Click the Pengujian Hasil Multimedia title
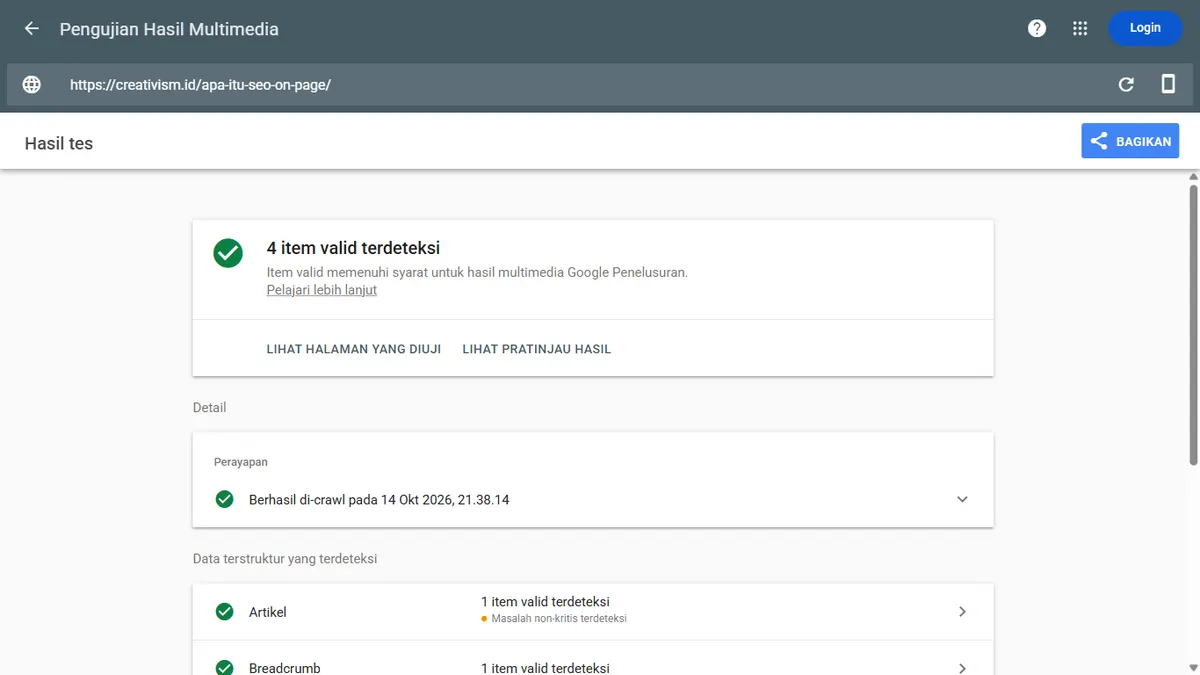Viewport: 1200px width, 675px height. [x=169, y=29]
